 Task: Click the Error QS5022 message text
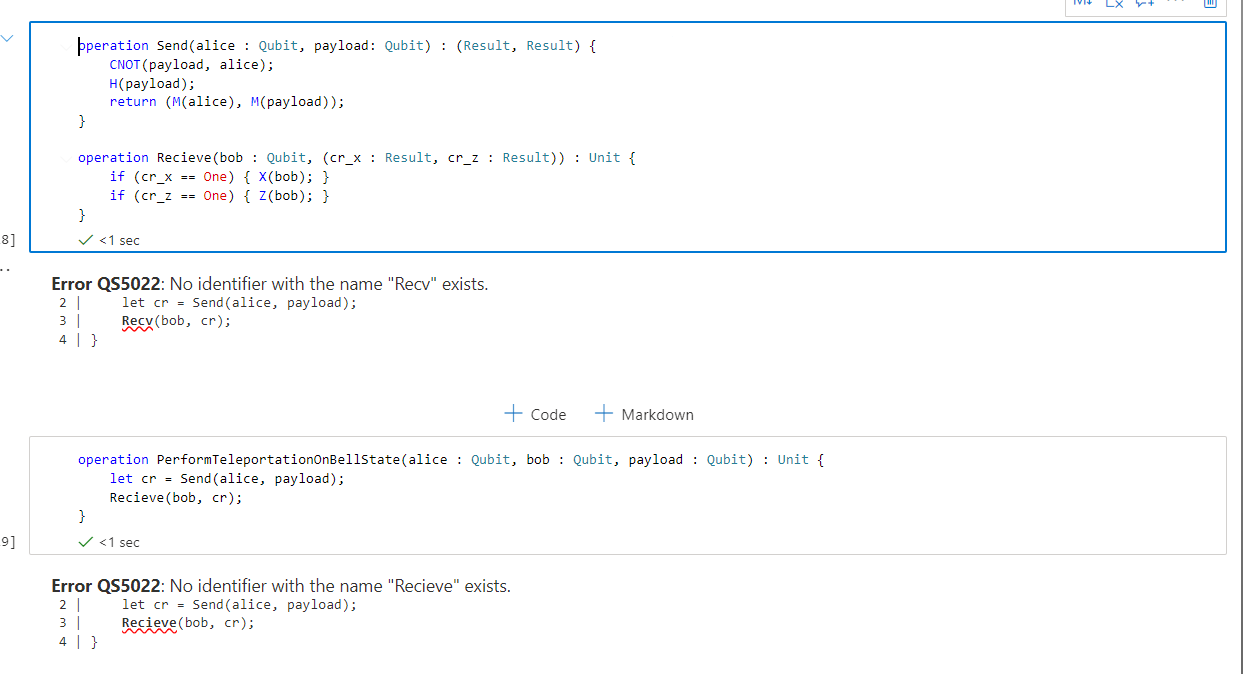270,284
